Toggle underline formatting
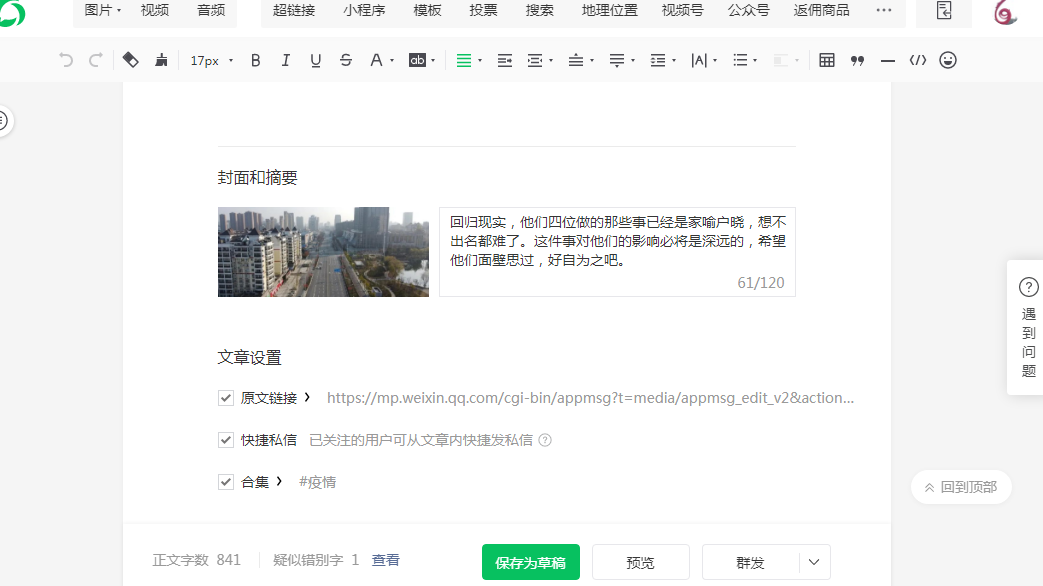This screenshot has width=1043, height=586. (x=315, y=61)
